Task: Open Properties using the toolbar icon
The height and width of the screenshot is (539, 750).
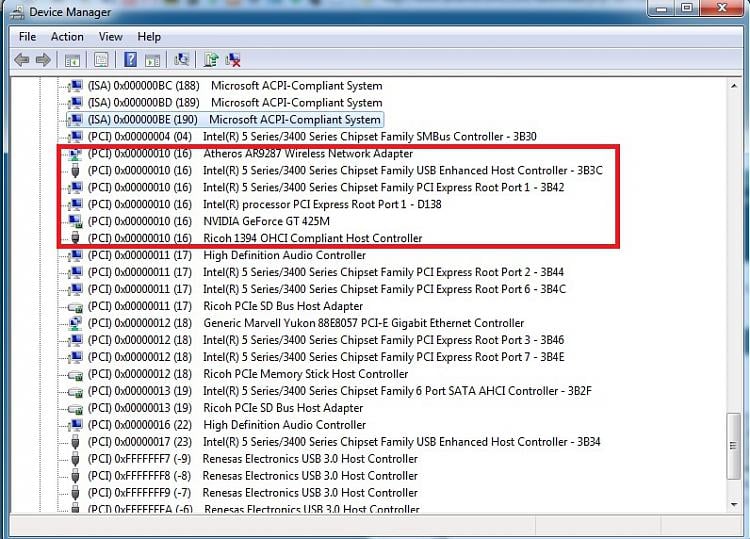Action: [101, 60]
